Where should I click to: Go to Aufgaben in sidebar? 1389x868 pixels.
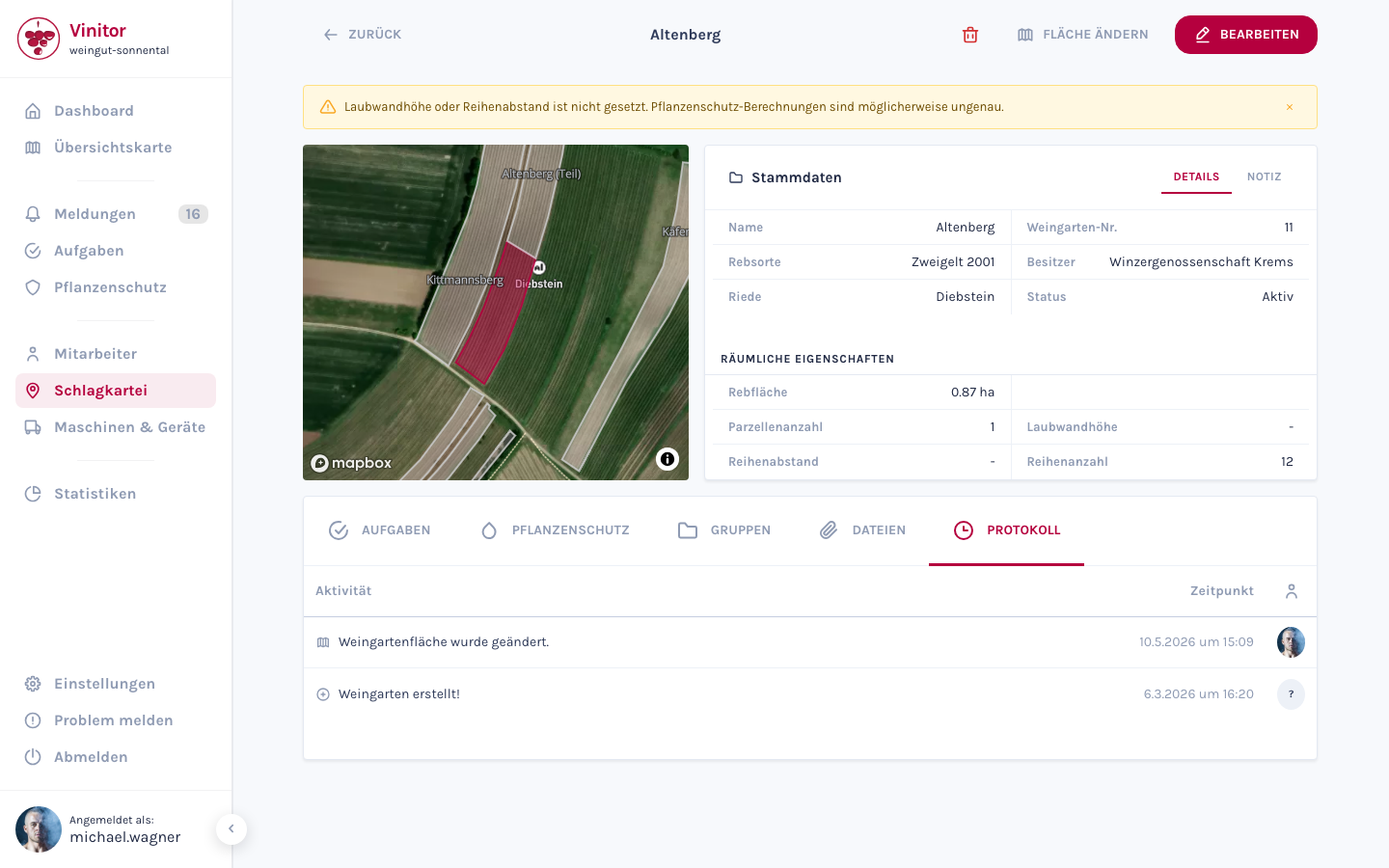click(x=116, y=251)
